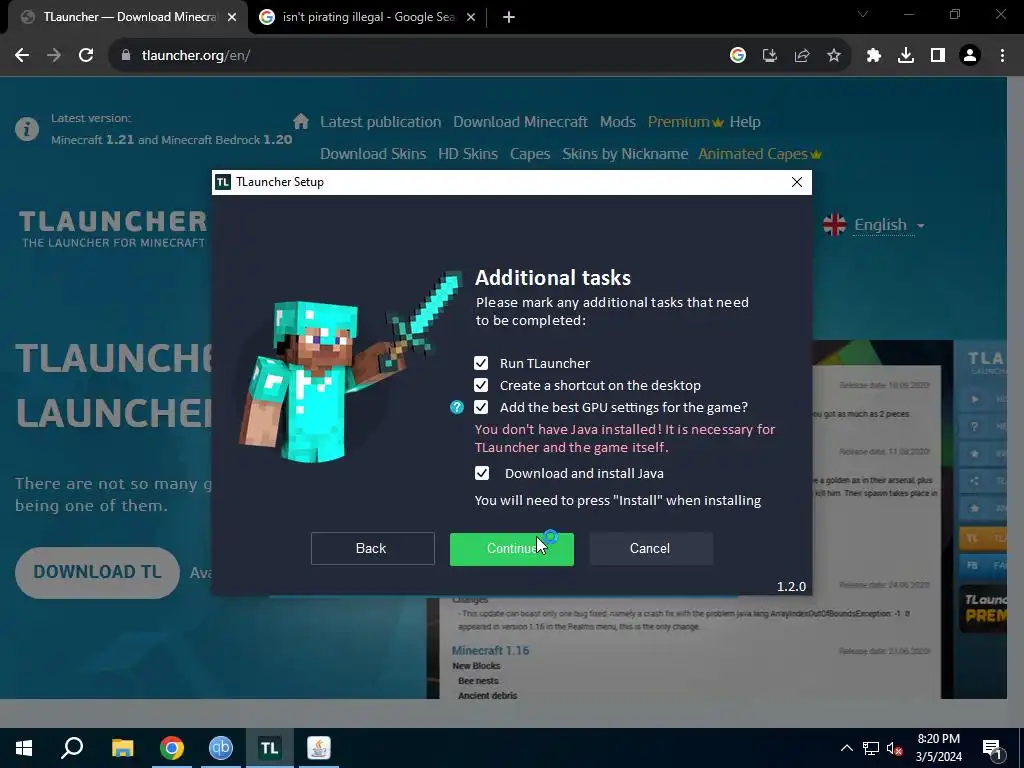This screenshot has width=1024, height=768.
Task: Open the TL taskbar icon
Action: (270, 748)
